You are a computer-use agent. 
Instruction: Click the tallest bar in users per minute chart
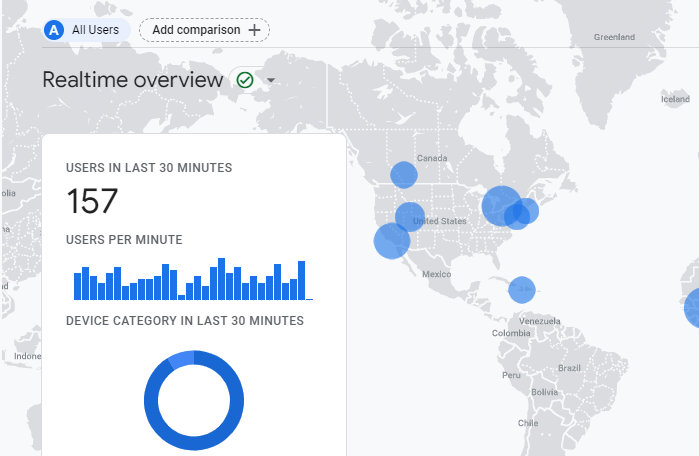[x=221, y=279]
